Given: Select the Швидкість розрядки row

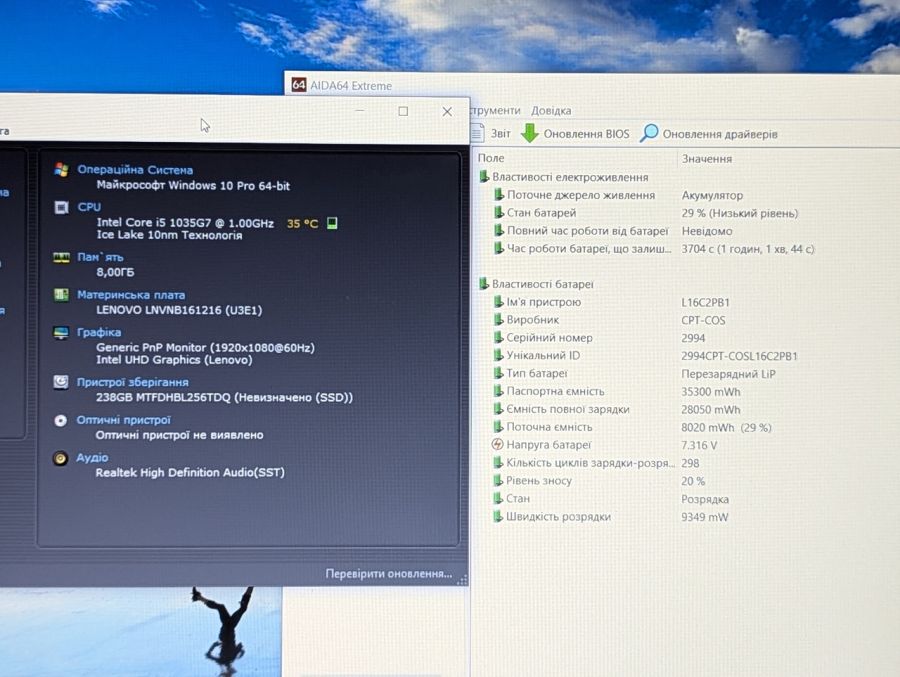Looking at the screenshot, I should [610, 517].
